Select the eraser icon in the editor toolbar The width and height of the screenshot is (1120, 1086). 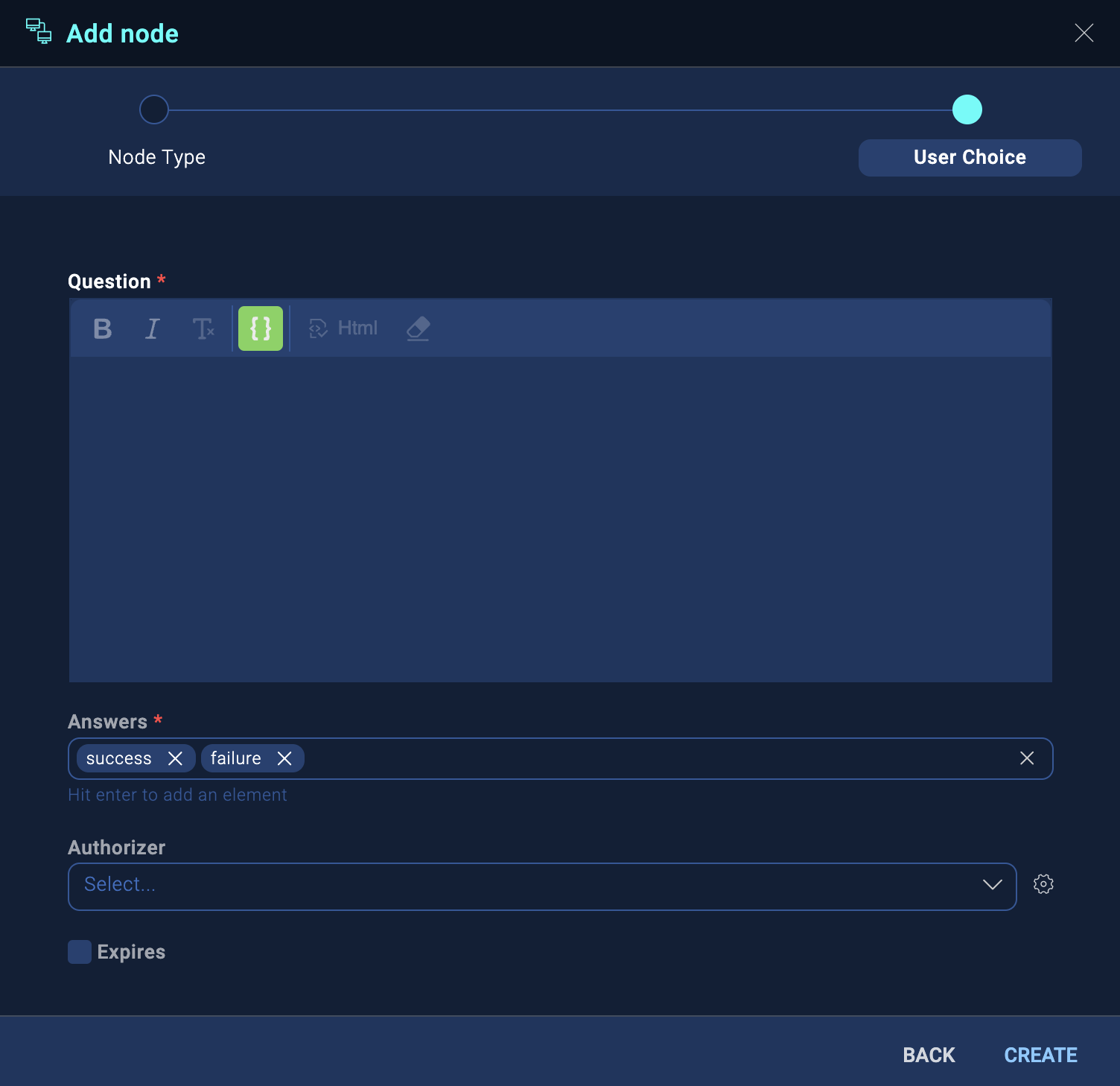(418, 328)
